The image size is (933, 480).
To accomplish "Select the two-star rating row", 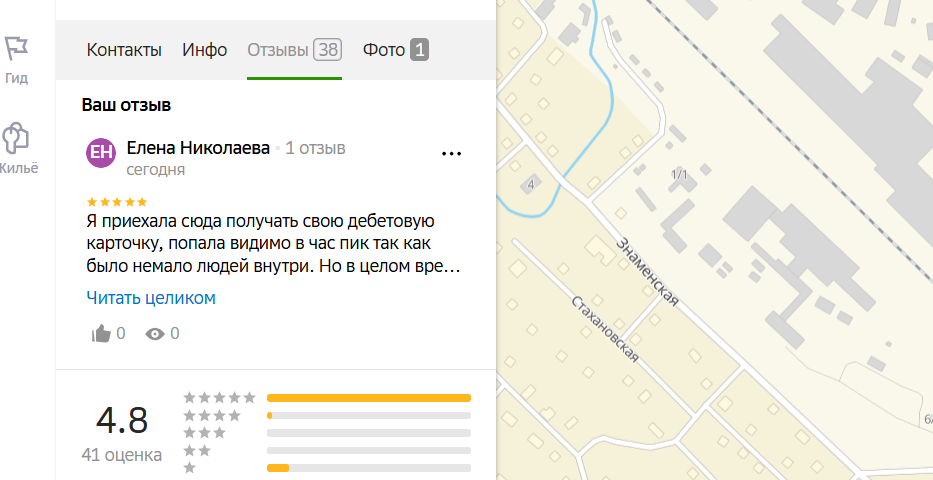I will coord(327,450).
